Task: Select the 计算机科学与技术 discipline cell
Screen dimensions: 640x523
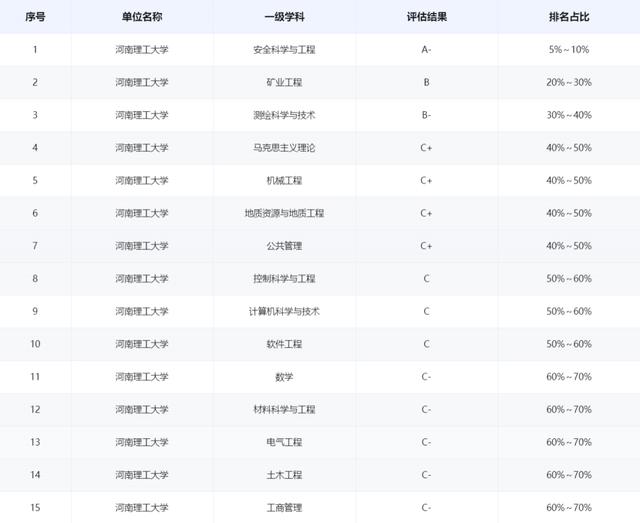Action: click(x=284, y=311)
